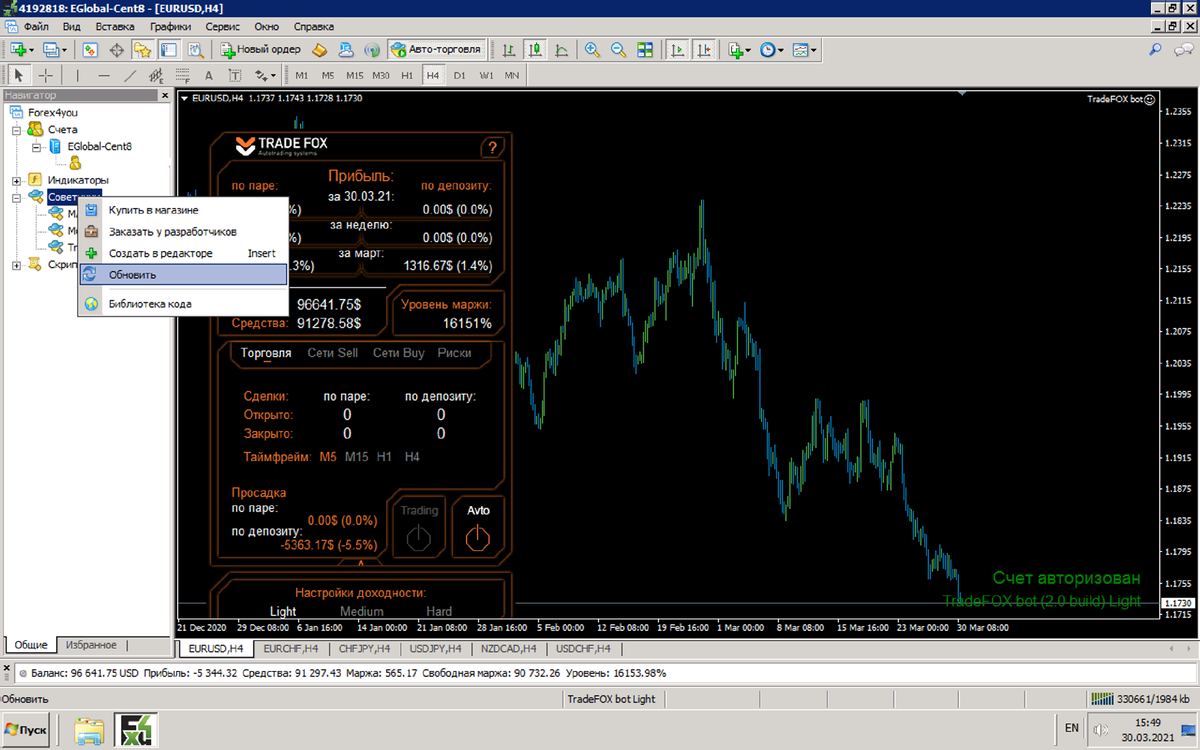This screenshot has width=1200, height=750.
Task: Show the Market Watch window icon
Action: coord(90,49)
